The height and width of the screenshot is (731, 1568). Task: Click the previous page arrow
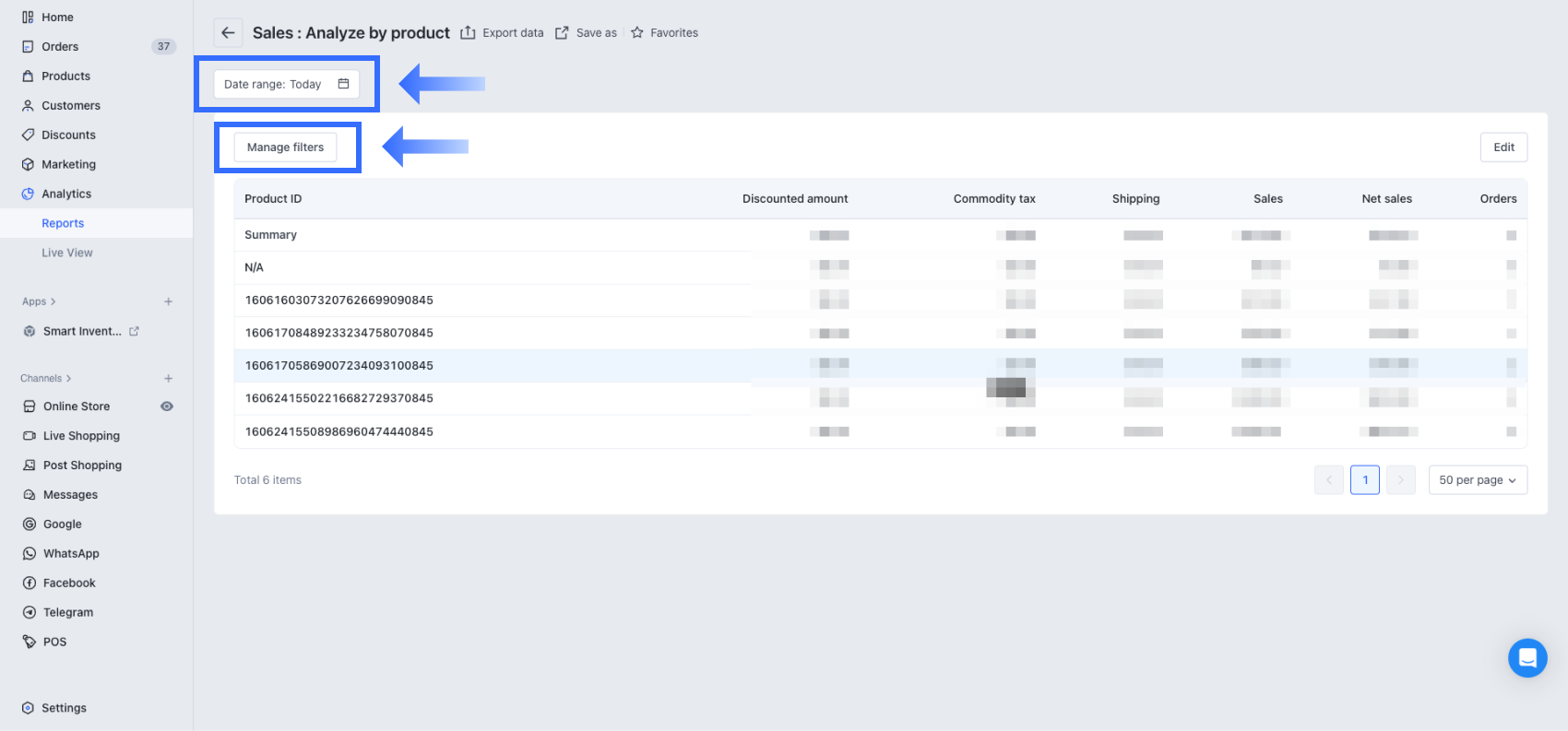pyautogui.click(x=1329, y=479)
